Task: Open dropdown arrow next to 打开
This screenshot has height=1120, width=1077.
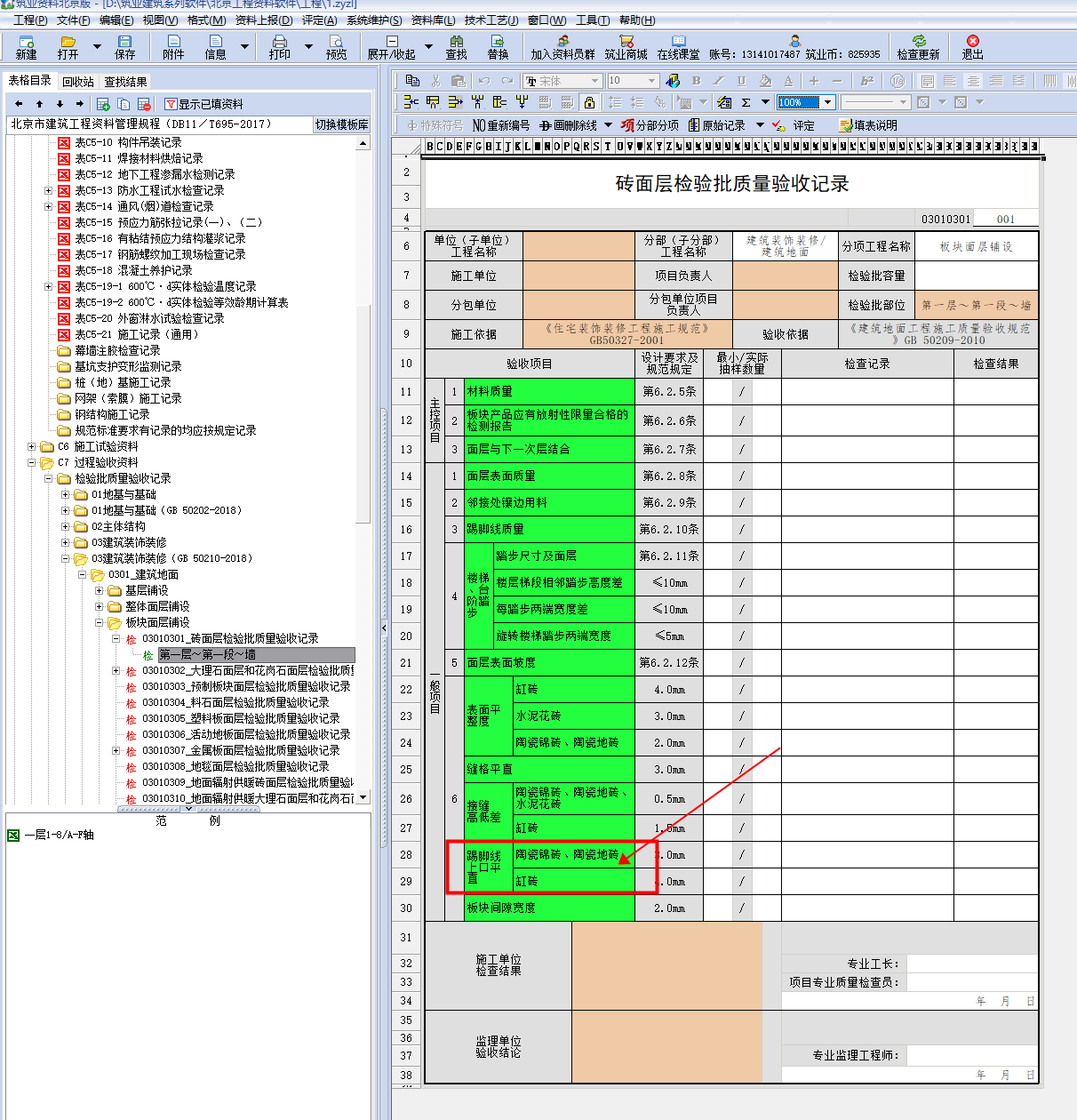Action: click(x=97, y=46)
